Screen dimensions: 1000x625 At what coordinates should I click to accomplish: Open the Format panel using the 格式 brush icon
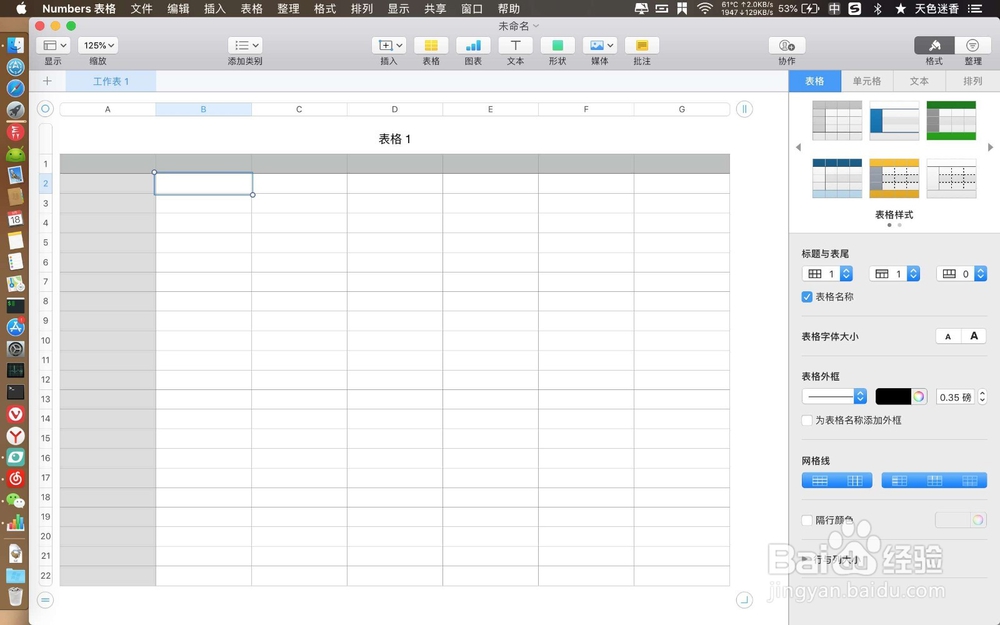(x=934, y=45)
